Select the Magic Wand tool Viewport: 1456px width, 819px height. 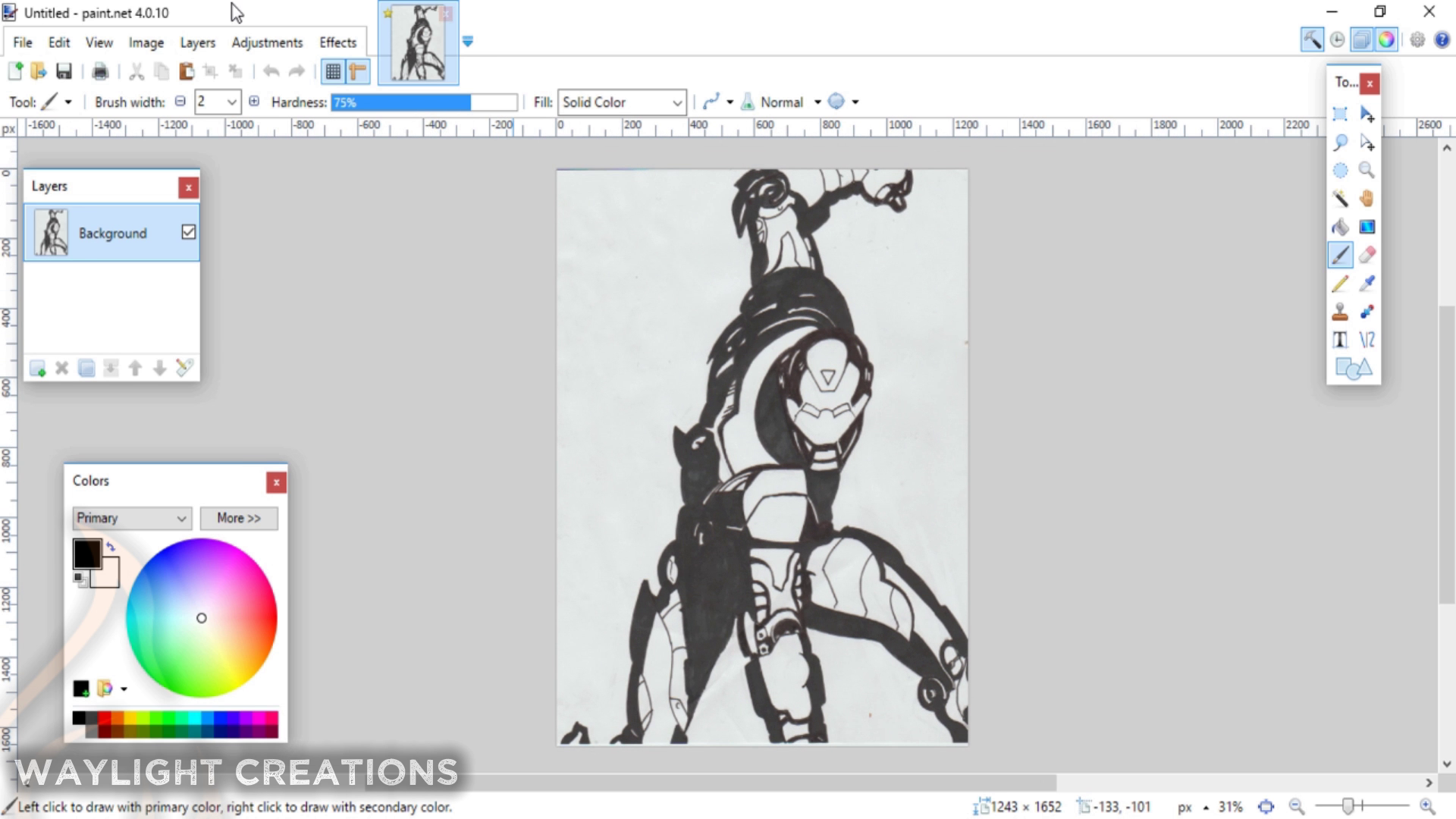pyautogui.click(x=1340, y=199)
